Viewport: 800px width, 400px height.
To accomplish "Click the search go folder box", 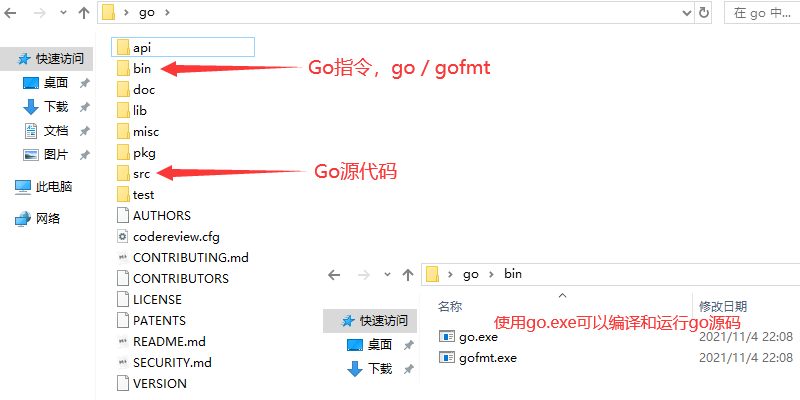I will (762, 13).
